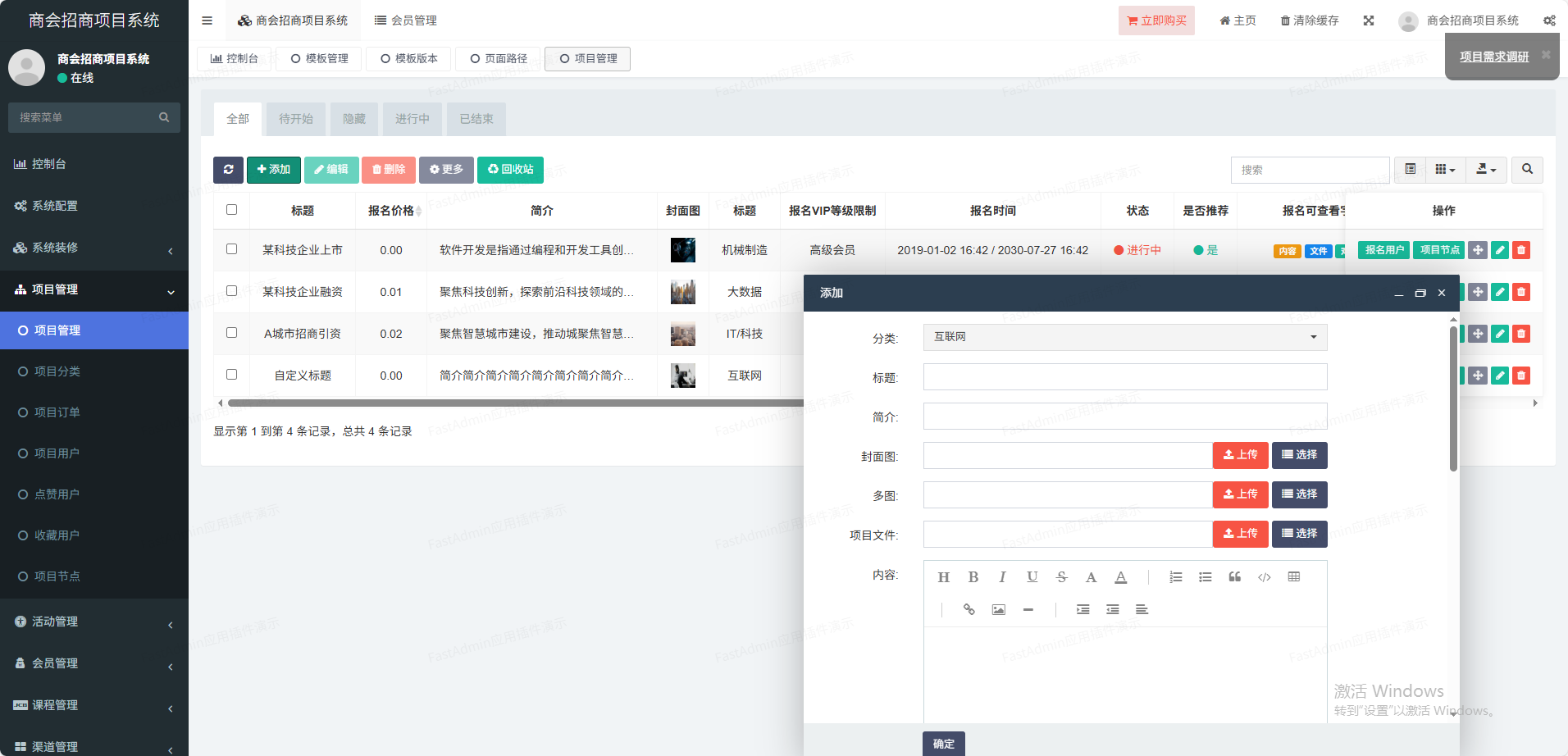The image size is (1568, 756).
Task: Toggle the fullscreen icon in top bar
Action: point(1369,20)
